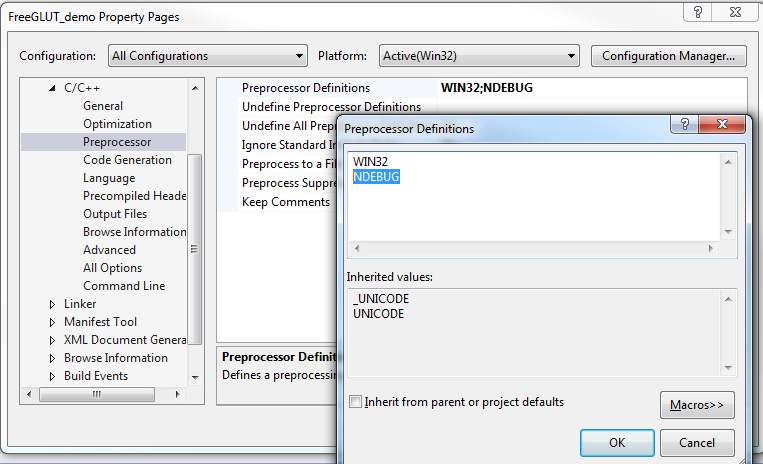Click definitions edit box scroll down arrow
Viewport: 763px width, 464px height.
coord(728,232)
